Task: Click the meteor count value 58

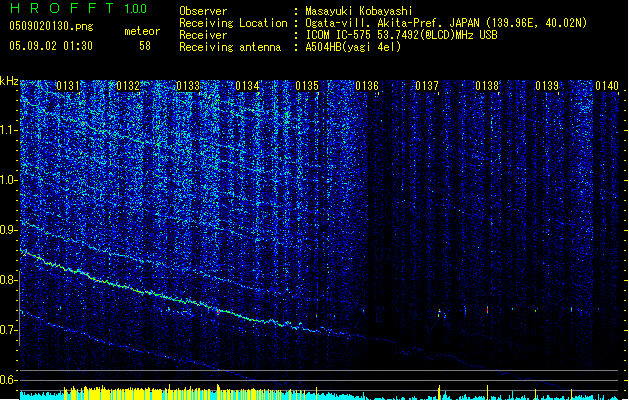Action: tap(145, 46)
